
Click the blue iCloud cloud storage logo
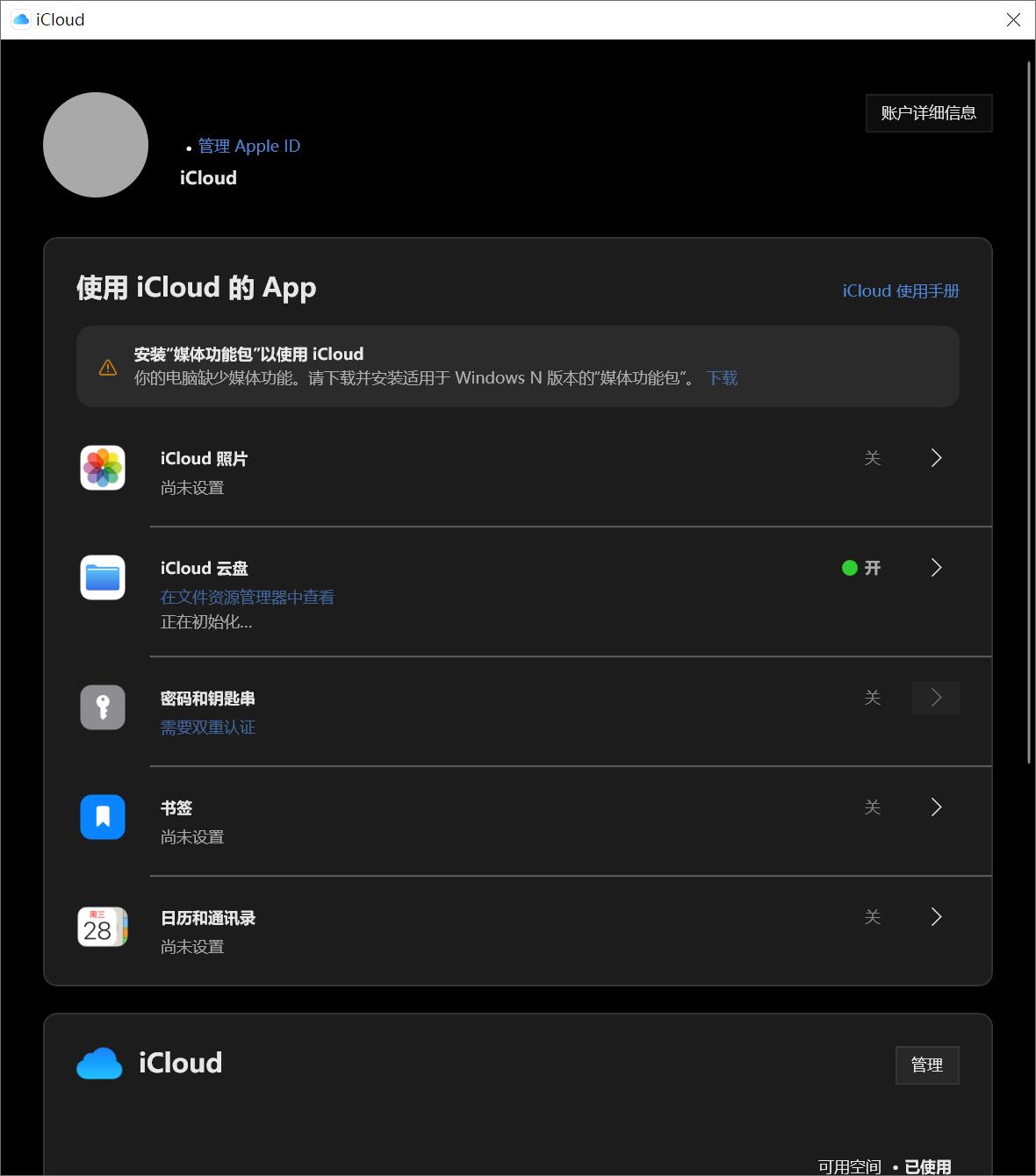pos(99,1064)
